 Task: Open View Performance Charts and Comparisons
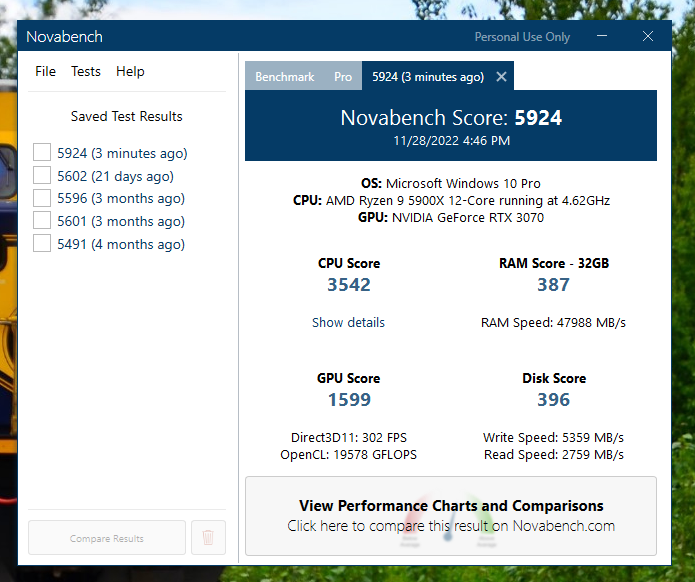click(x=451, y=516)
